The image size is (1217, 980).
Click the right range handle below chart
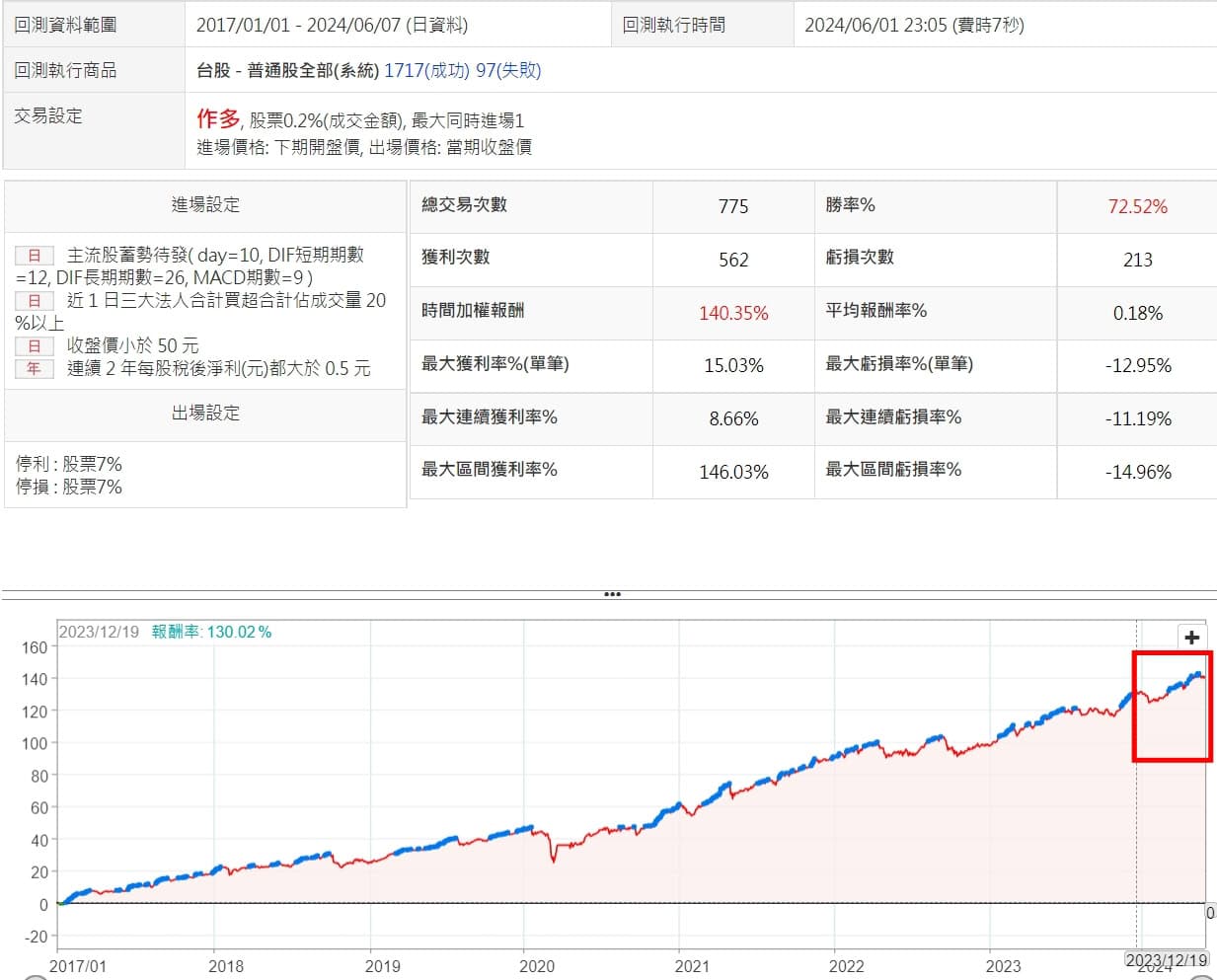pyautogui.click(x=1204, y=977)
